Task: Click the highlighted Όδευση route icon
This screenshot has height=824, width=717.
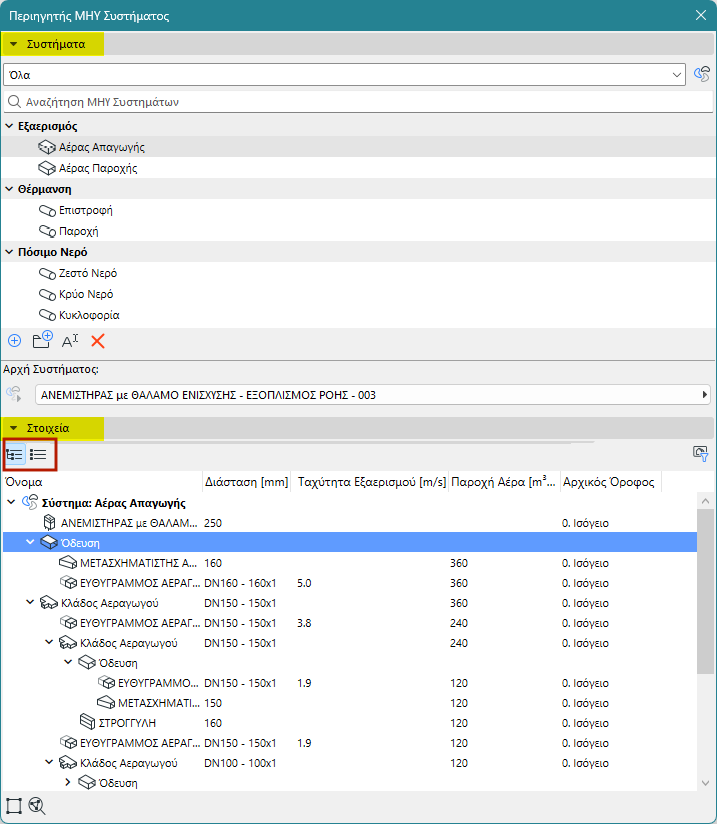Action: point(49,542)
